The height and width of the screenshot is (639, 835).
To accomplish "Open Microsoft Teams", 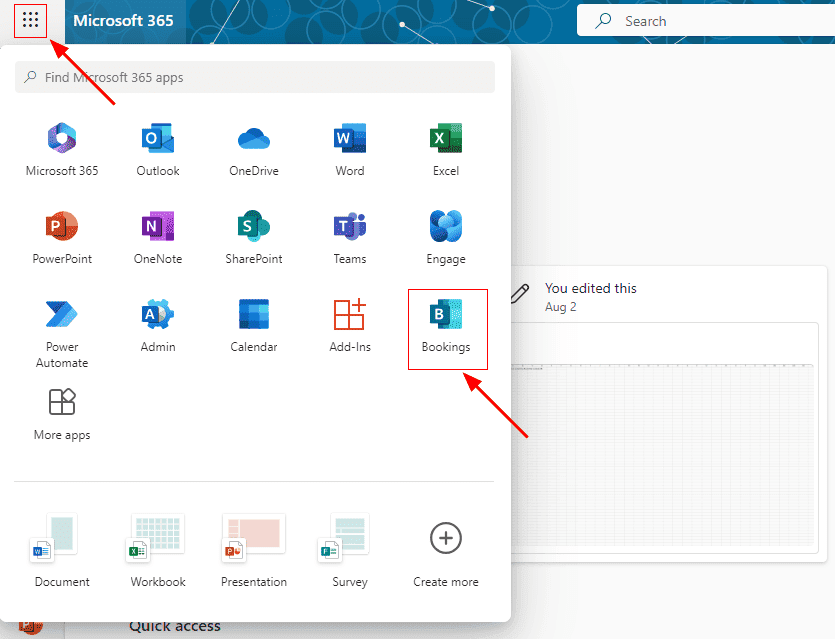I will coord(350,238).
